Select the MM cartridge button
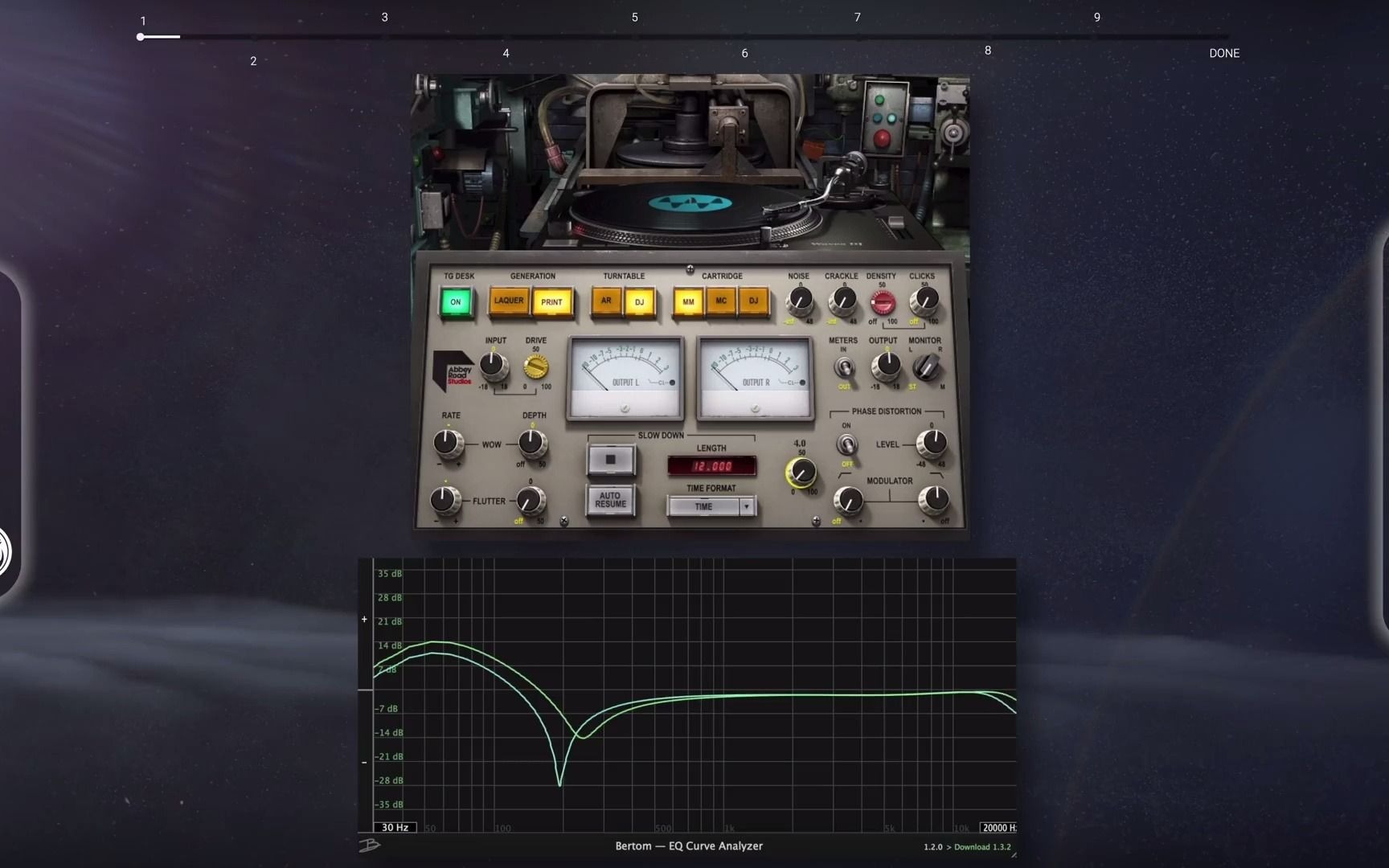Viewport: 1389px width, 868px height. (x=688, y=301)
